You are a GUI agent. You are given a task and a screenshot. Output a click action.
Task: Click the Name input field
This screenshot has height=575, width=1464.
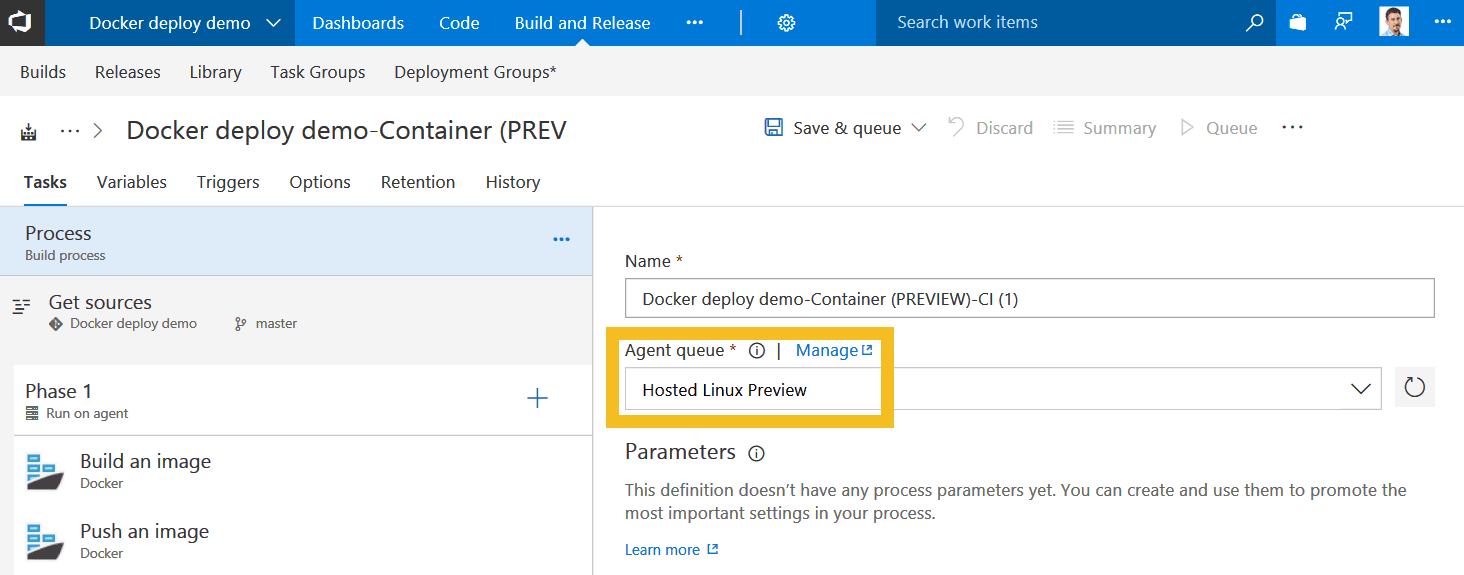pyautogui.click(x=1029, y=298)
